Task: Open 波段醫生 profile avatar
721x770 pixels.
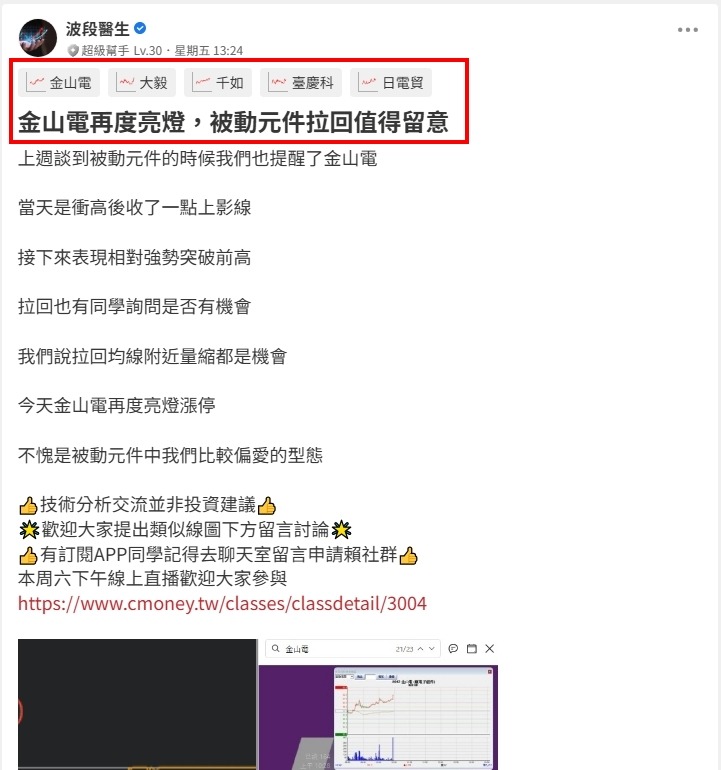Action: (x=37, y=38)
